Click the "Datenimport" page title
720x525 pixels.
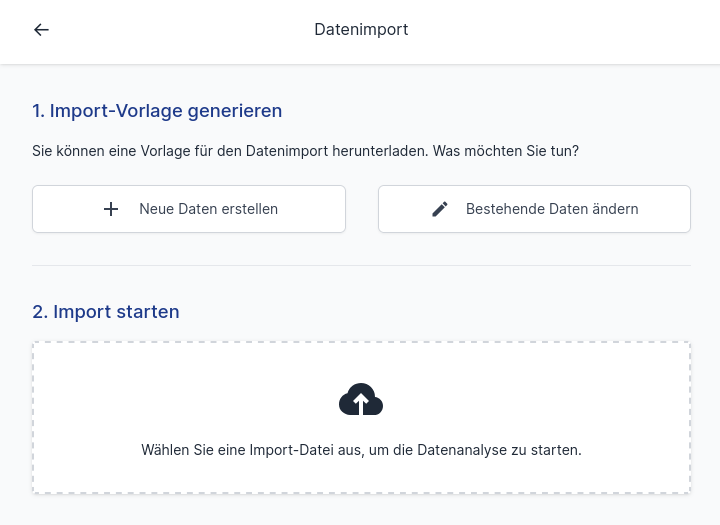coord(361,30)
